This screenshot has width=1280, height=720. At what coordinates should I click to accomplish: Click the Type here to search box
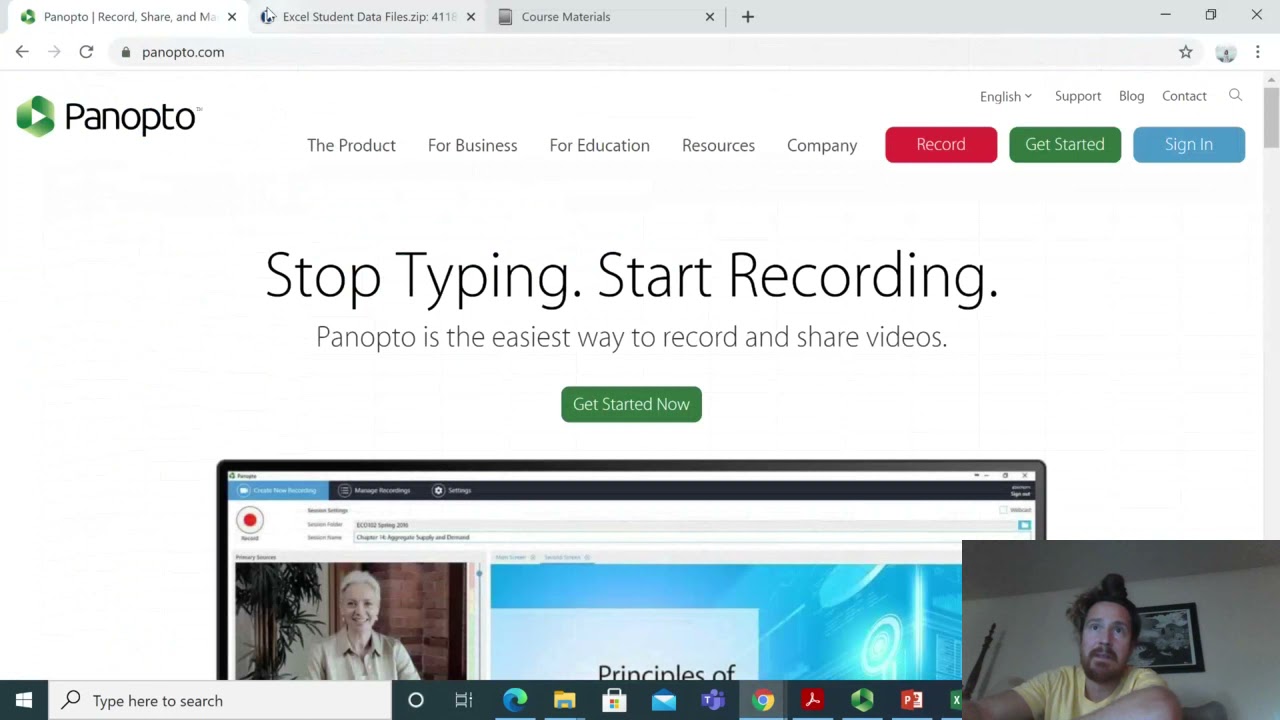(220, 700)
